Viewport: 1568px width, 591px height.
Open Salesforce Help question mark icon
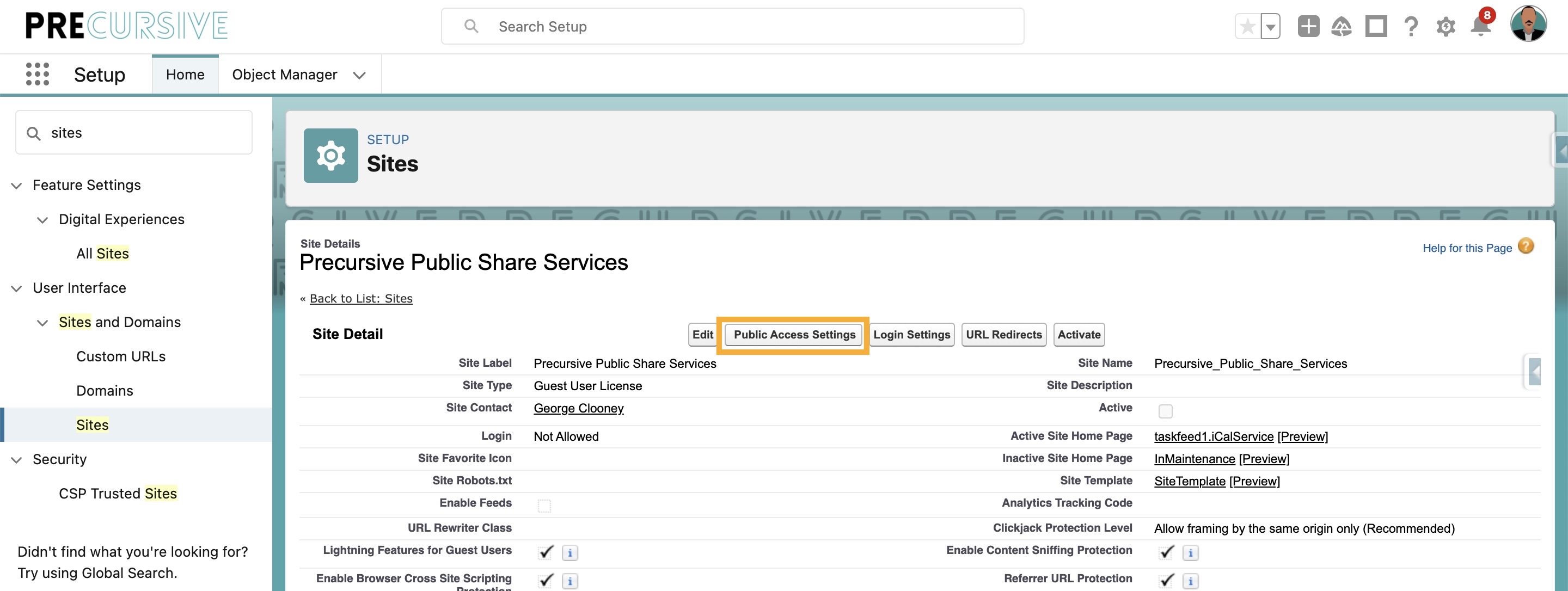(x=1411, y=26)
